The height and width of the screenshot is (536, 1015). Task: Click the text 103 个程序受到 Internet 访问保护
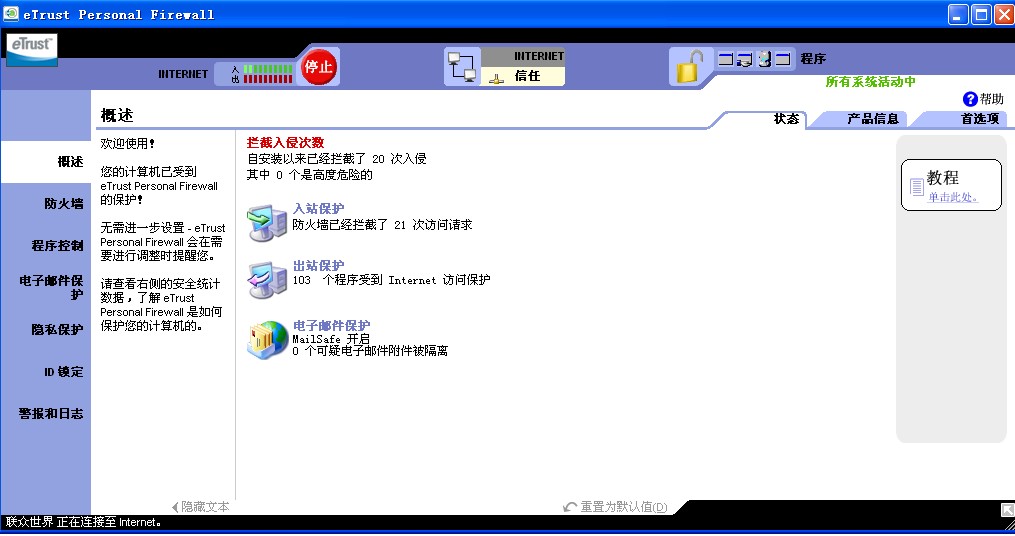click(x=391, y=280)
